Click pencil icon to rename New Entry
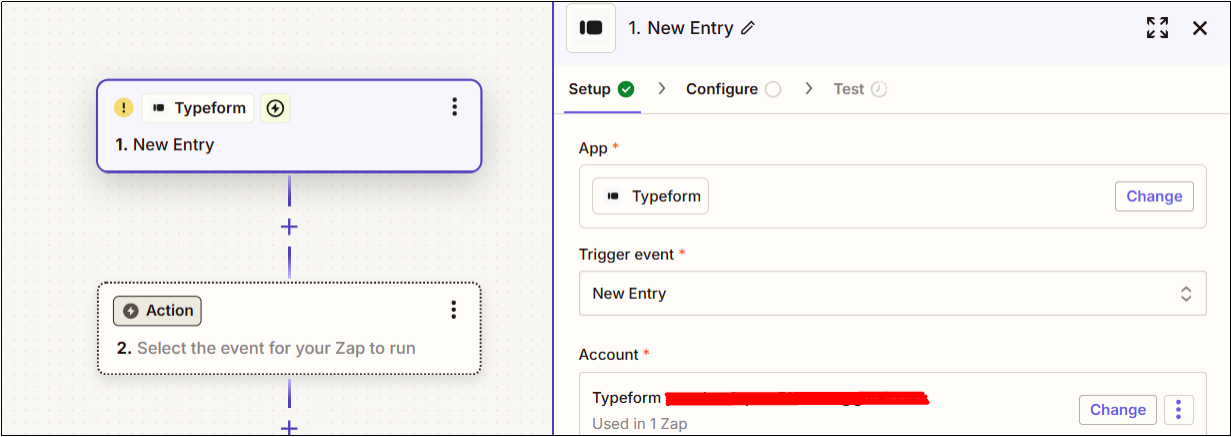 click(748, 28)
